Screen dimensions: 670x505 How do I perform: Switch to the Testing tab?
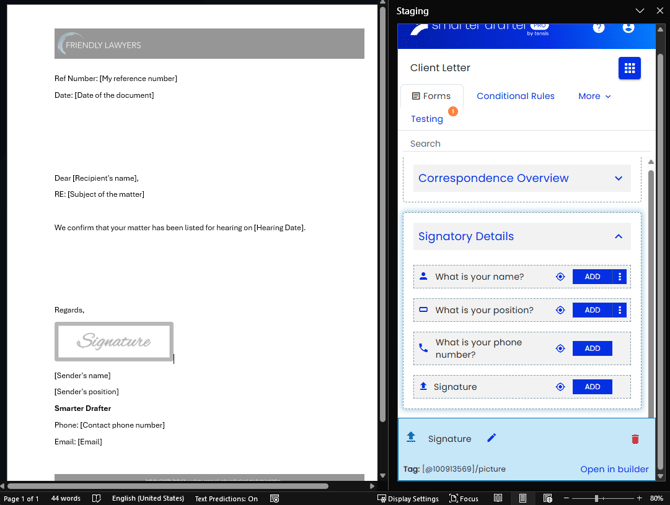pos(427,119)
